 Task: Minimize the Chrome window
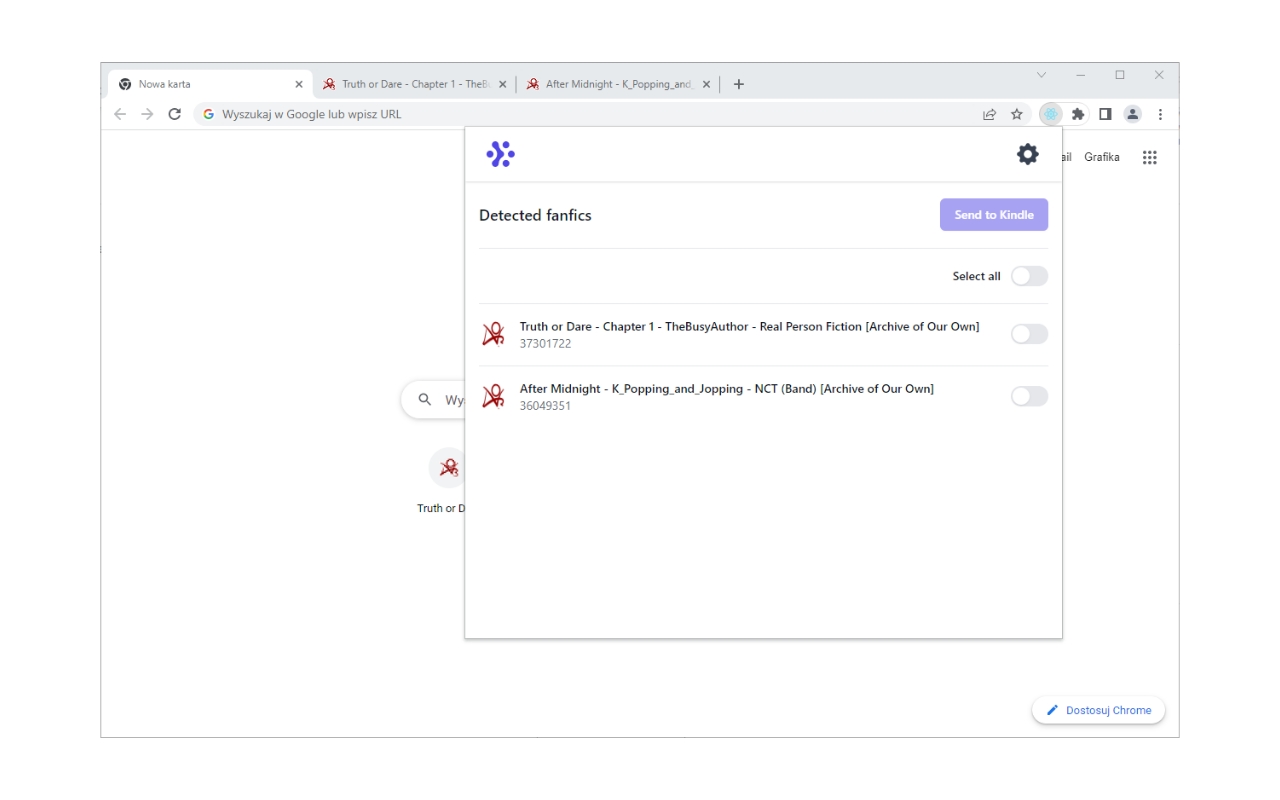(x=1080, y=75)
